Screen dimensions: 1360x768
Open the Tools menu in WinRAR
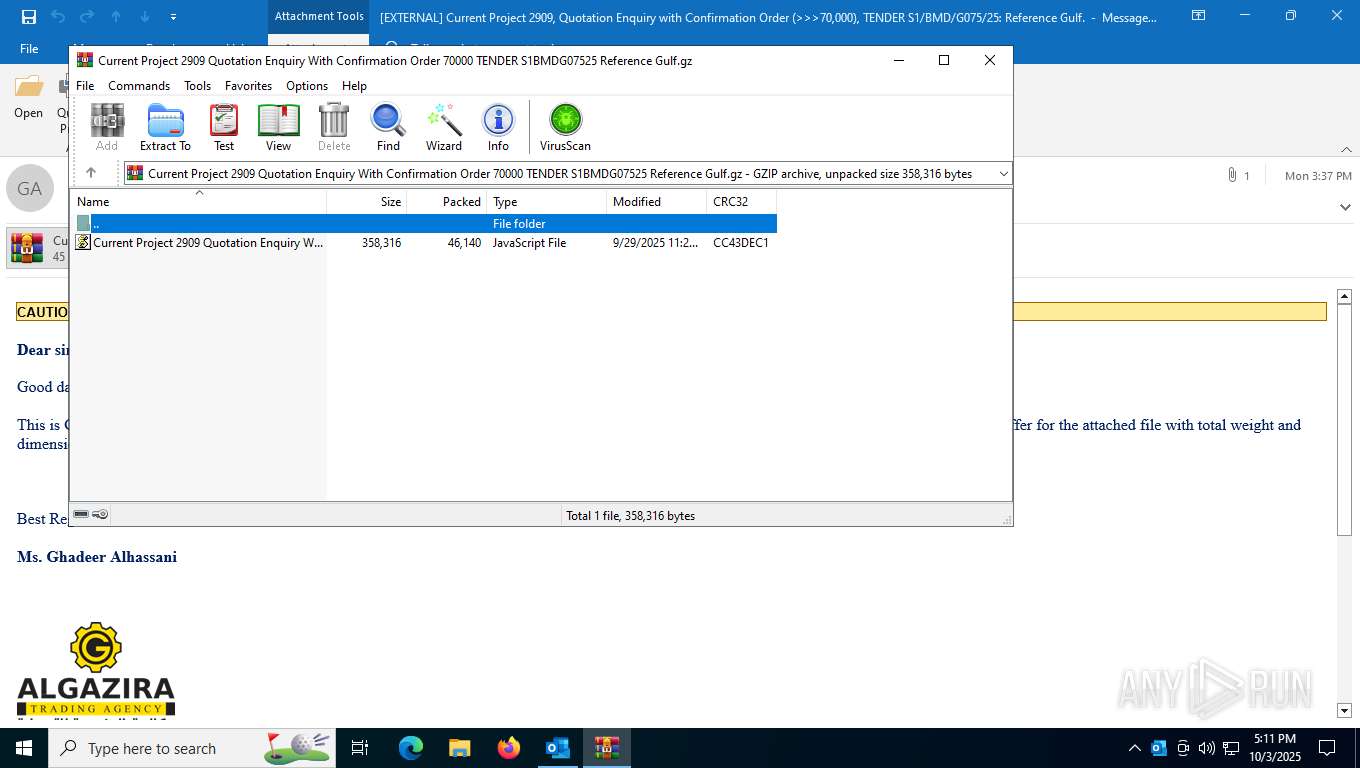197,86
